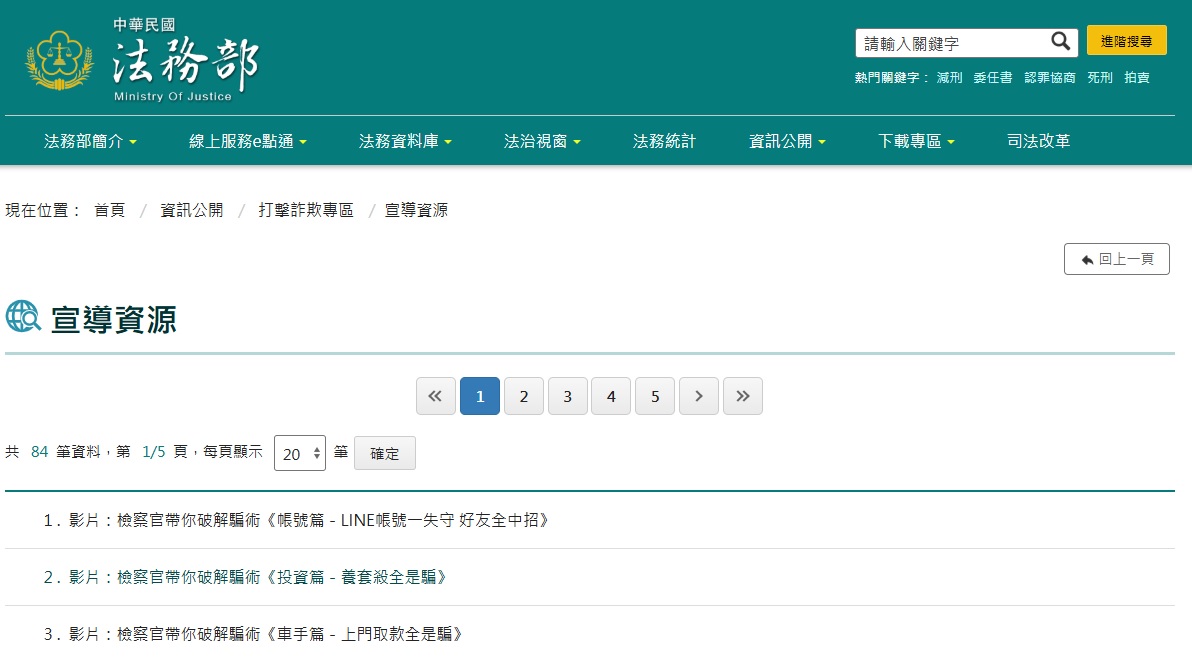1192x662 pixels.
Task: Click the 請輸入關鍵字 search input field
Action: (950, 40)
